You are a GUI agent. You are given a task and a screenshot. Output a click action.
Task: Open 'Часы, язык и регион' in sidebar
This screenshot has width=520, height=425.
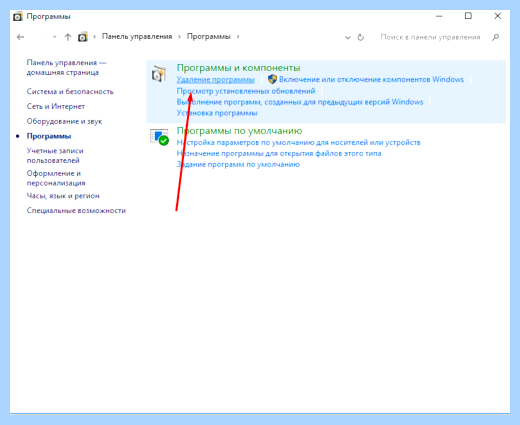pos(63,196)
